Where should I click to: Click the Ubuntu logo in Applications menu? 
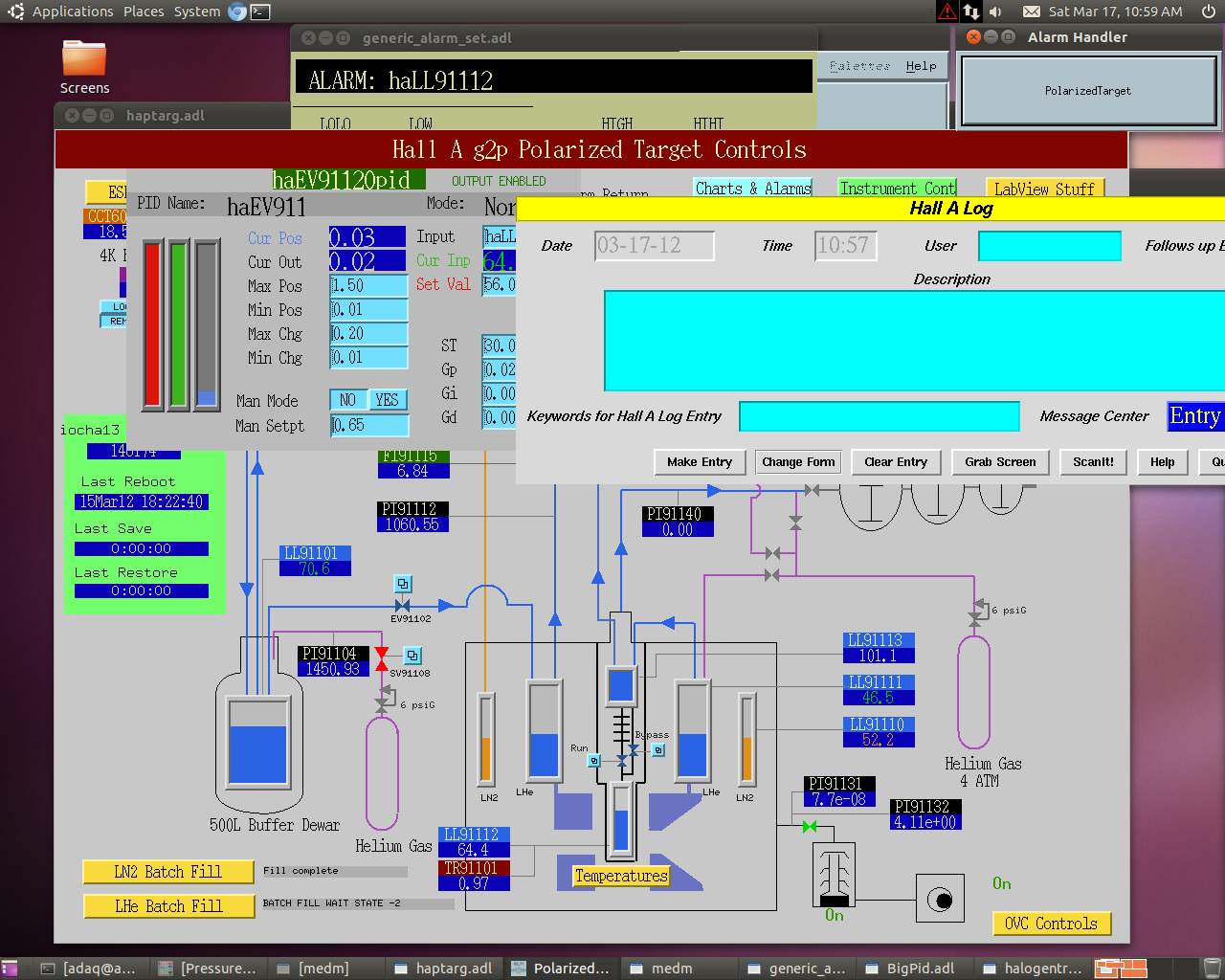tap(15, 11)
